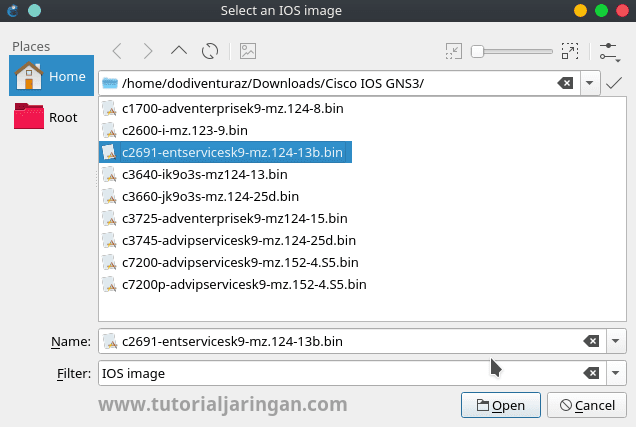
Task: Select c3725-adventerprisek9-mz124-15.bin file
Action: coord(234,218)
